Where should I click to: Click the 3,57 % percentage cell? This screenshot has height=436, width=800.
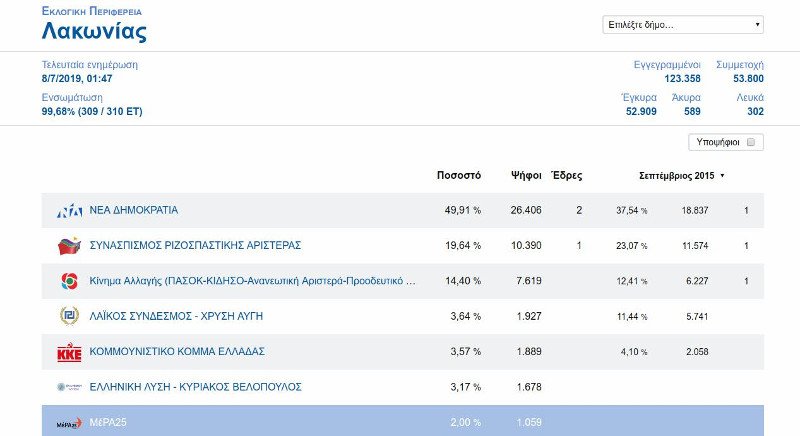coord(465,351)
